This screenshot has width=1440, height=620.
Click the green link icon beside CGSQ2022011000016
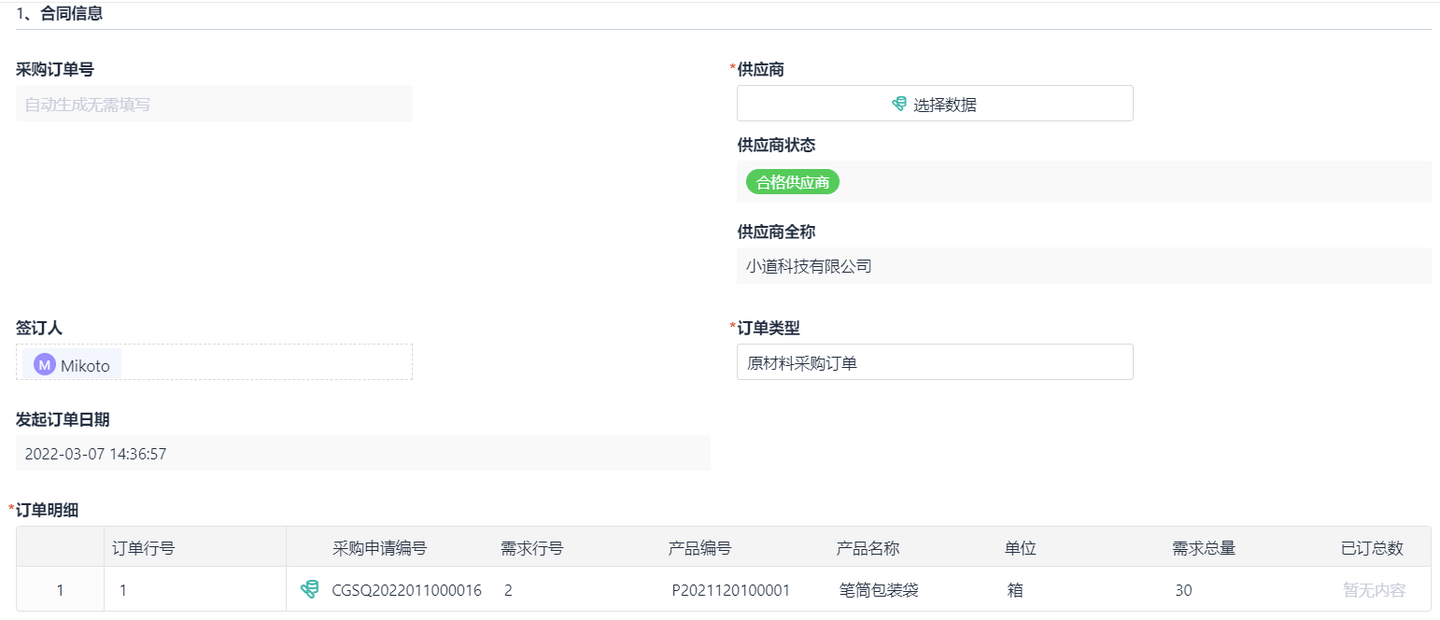click(x=311, y=590)
